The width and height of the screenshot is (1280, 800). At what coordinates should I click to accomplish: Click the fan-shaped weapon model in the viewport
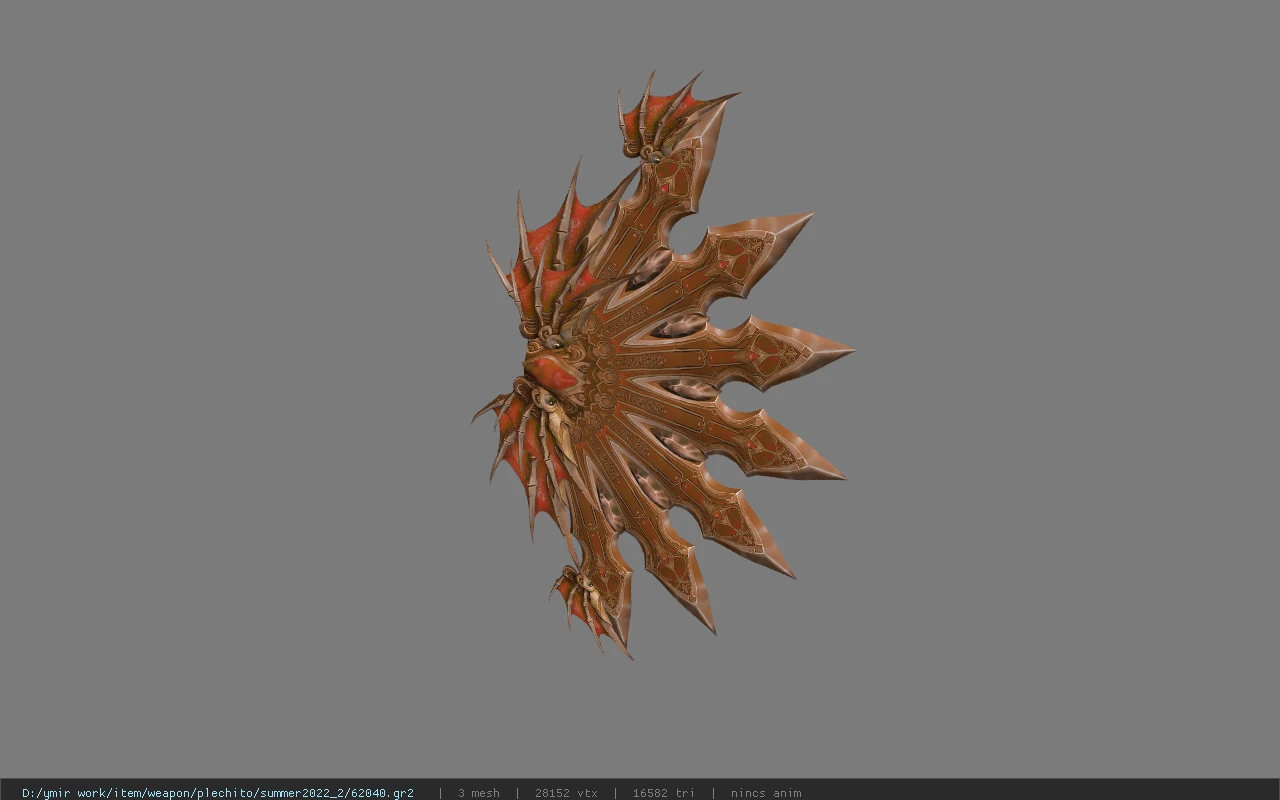pos(662,365)
